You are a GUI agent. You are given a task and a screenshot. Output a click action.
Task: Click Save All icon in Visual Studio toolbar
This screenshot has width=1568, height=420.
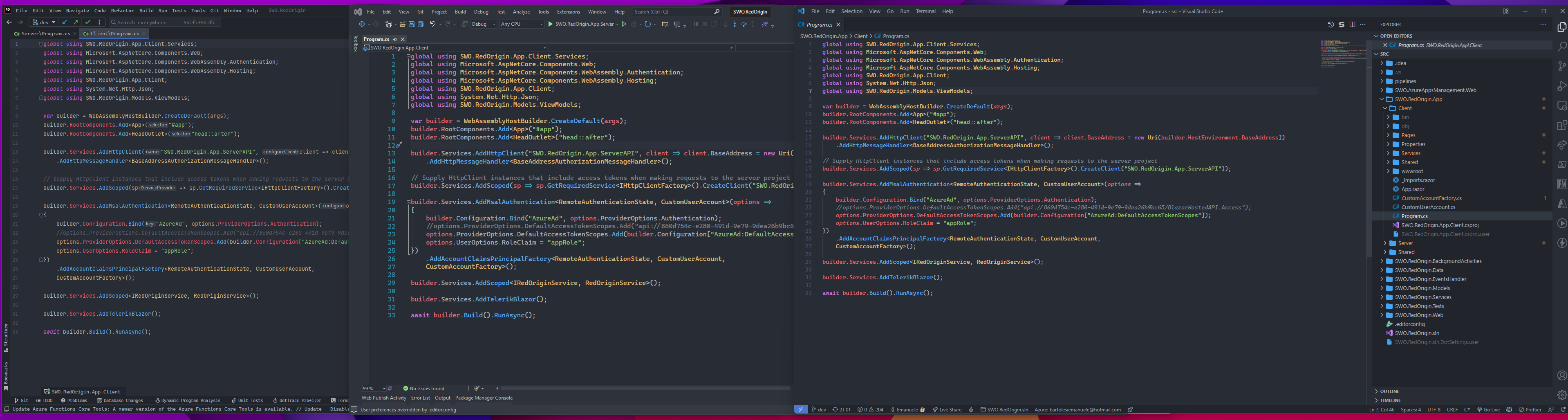(x=420, y=25)
